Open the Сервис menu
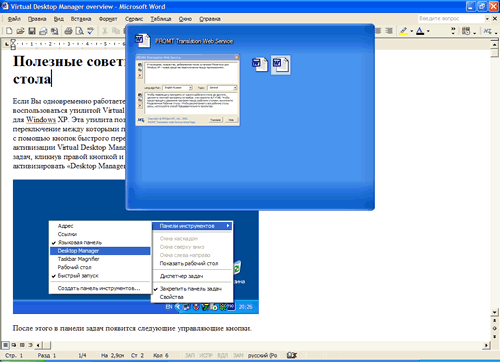 [x=134, y=19]
